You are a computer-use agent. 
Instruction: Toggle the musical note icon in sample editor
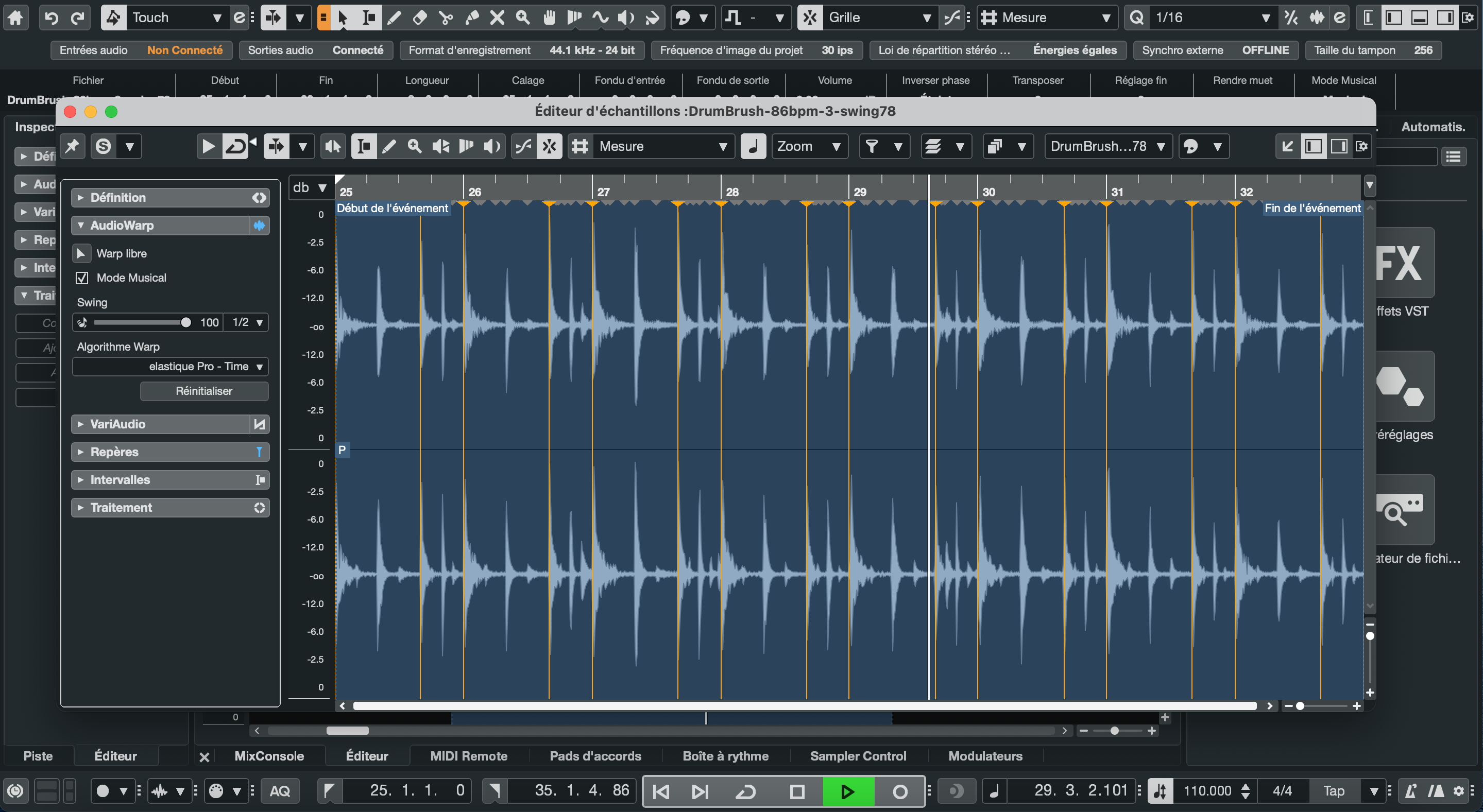coord(753,146)
